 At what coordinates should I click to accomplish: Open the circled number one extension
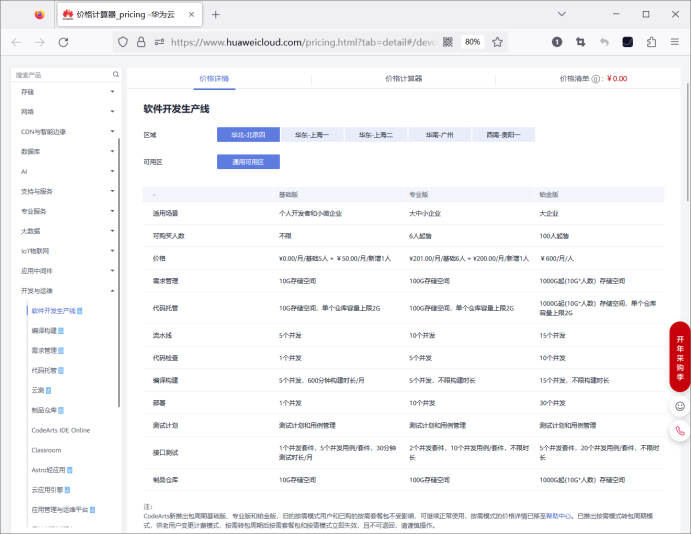point(557,42)
